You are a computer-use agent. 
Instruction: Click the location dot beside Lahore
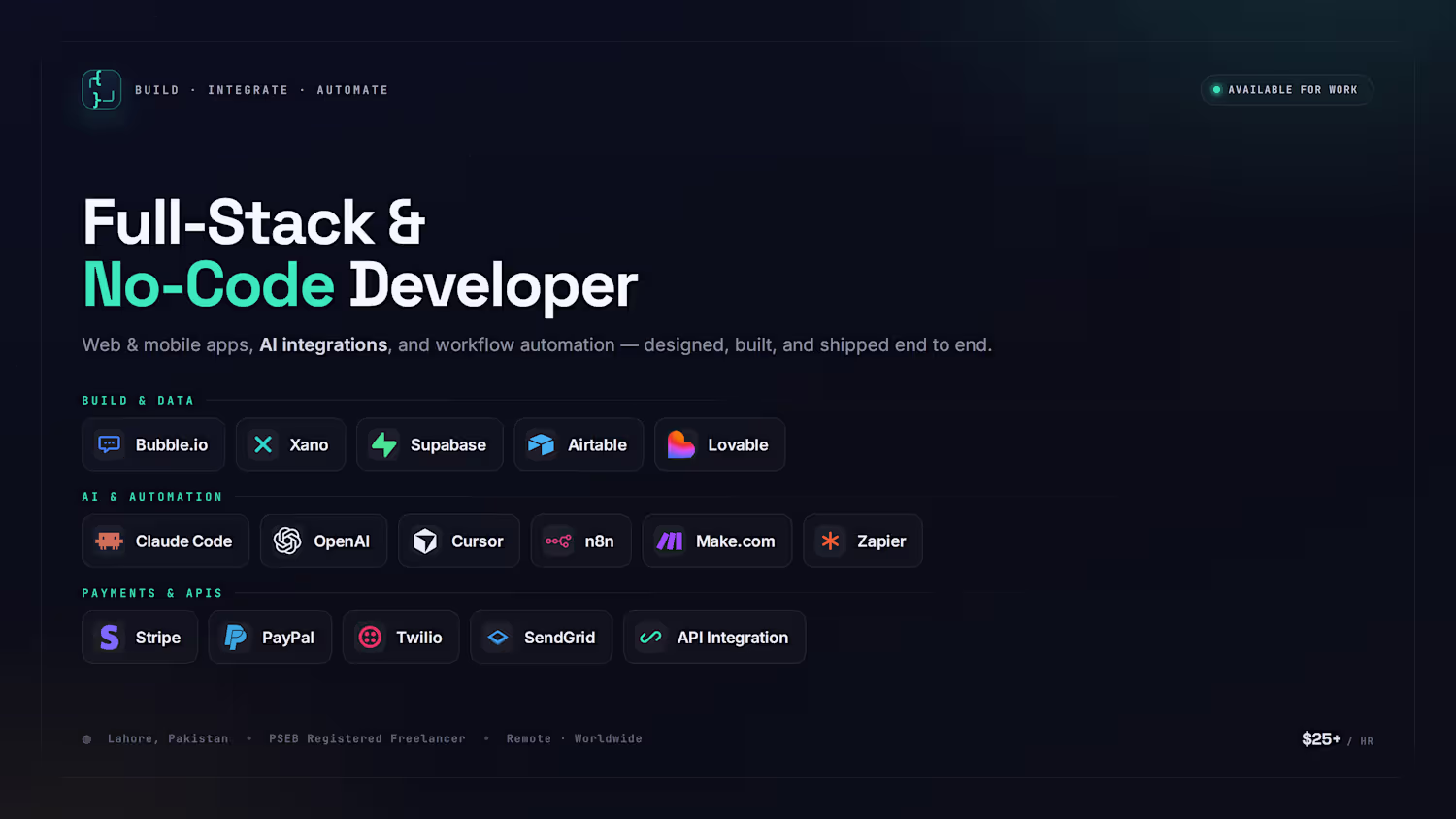click(x=86, y=739)
